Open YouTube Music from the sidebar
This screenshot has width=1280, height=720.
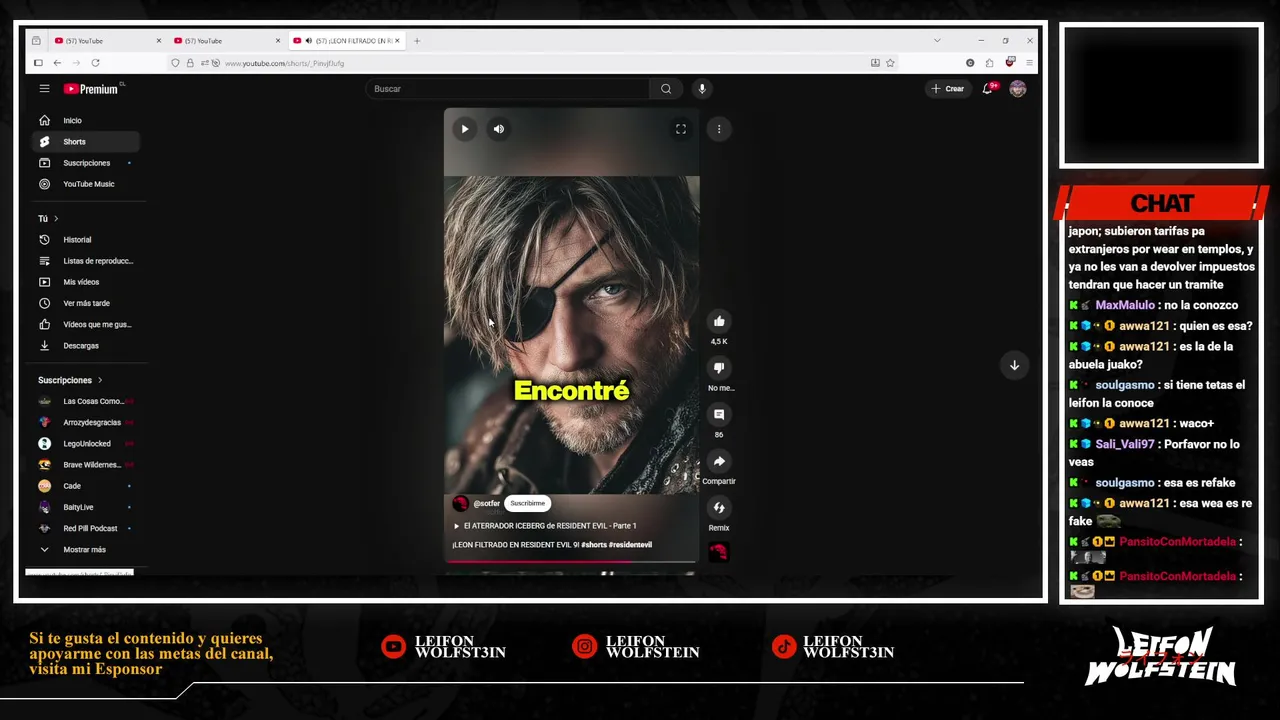click(85, 184)
